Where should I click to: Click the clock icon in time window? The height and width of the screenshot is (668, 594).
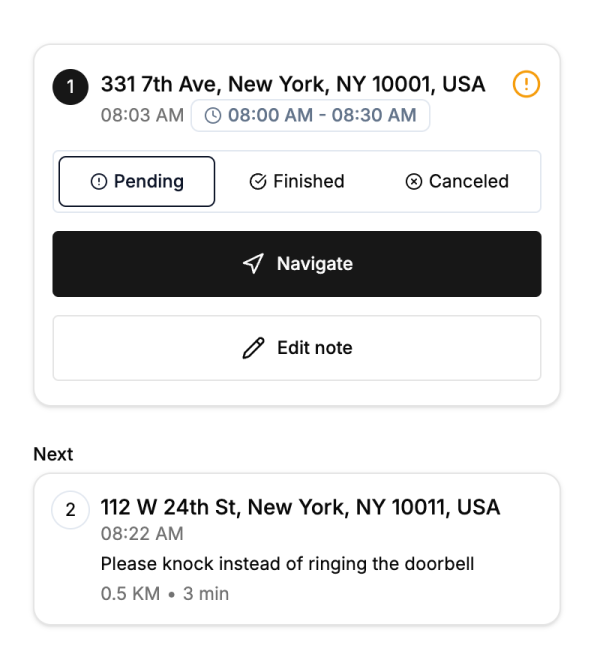(x=213, y=115)
